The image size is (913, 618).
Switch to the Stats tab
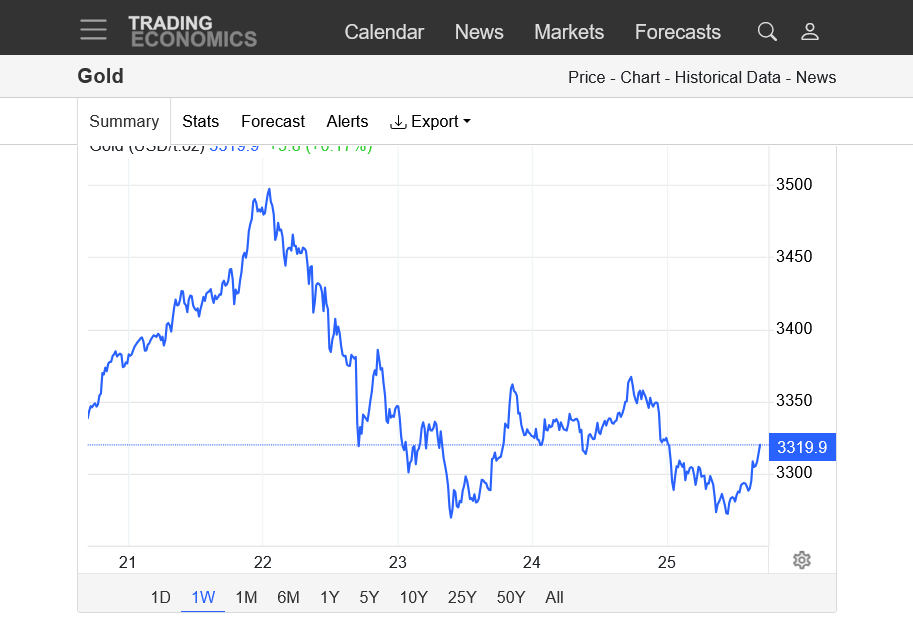pyautogui.click(x=200, y=121)
